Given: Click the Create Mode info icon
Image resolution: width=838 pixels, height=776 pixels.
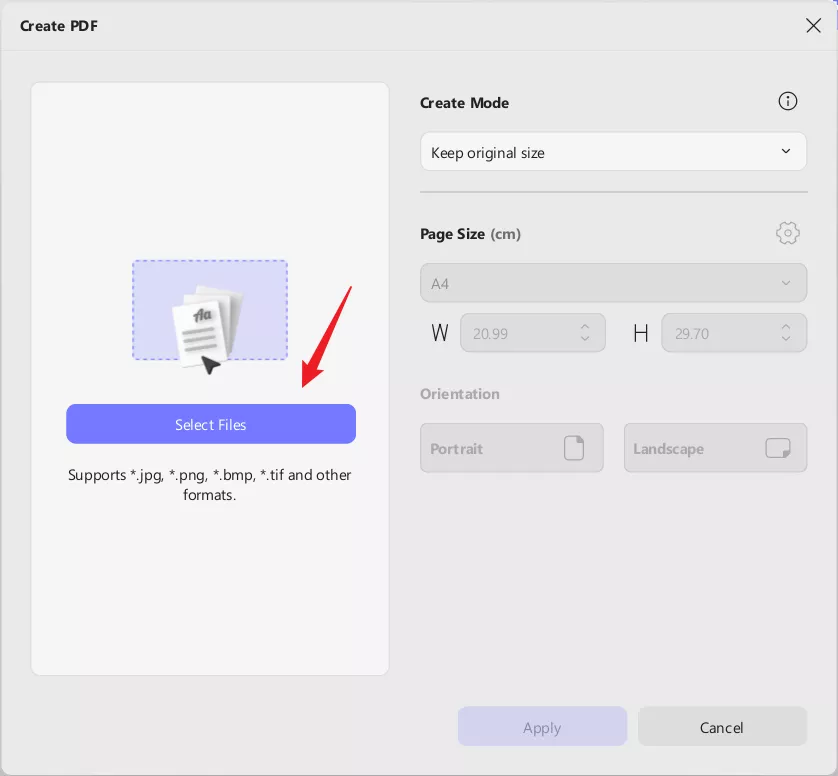Looking at the screenshot, I should coord(788,102).
